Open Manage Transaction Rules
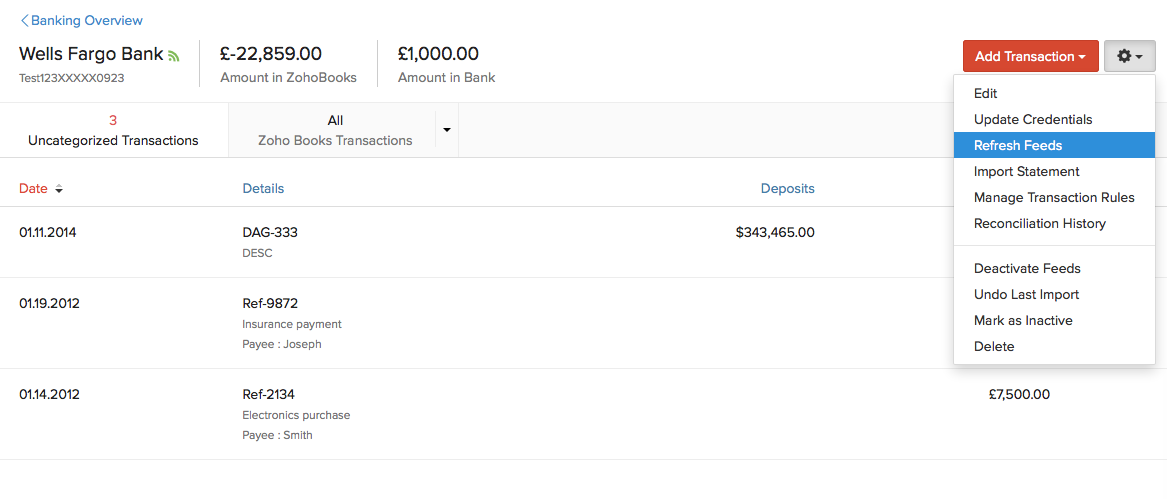The height and width of the screenshot is (499, 1167). pos(1054,197)
